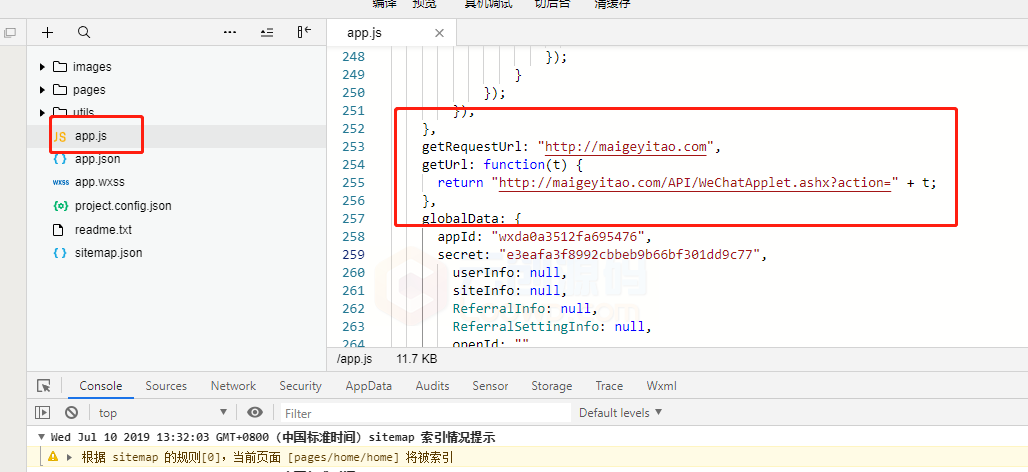Open the images folder
Screen dimensions: 1028x472
[x=92, y=67]
